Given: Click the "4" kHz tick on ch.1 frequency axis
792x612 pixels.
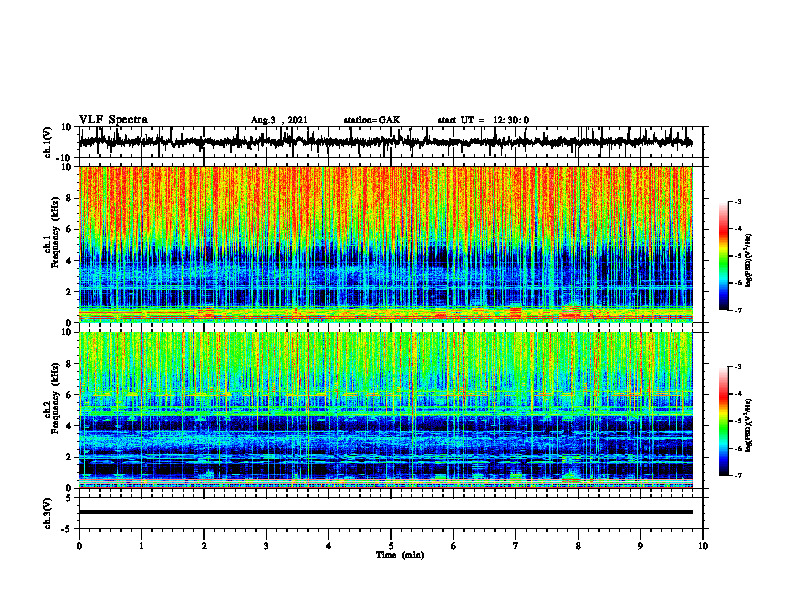Looking at the screenshot, I should tap(70, 261).
